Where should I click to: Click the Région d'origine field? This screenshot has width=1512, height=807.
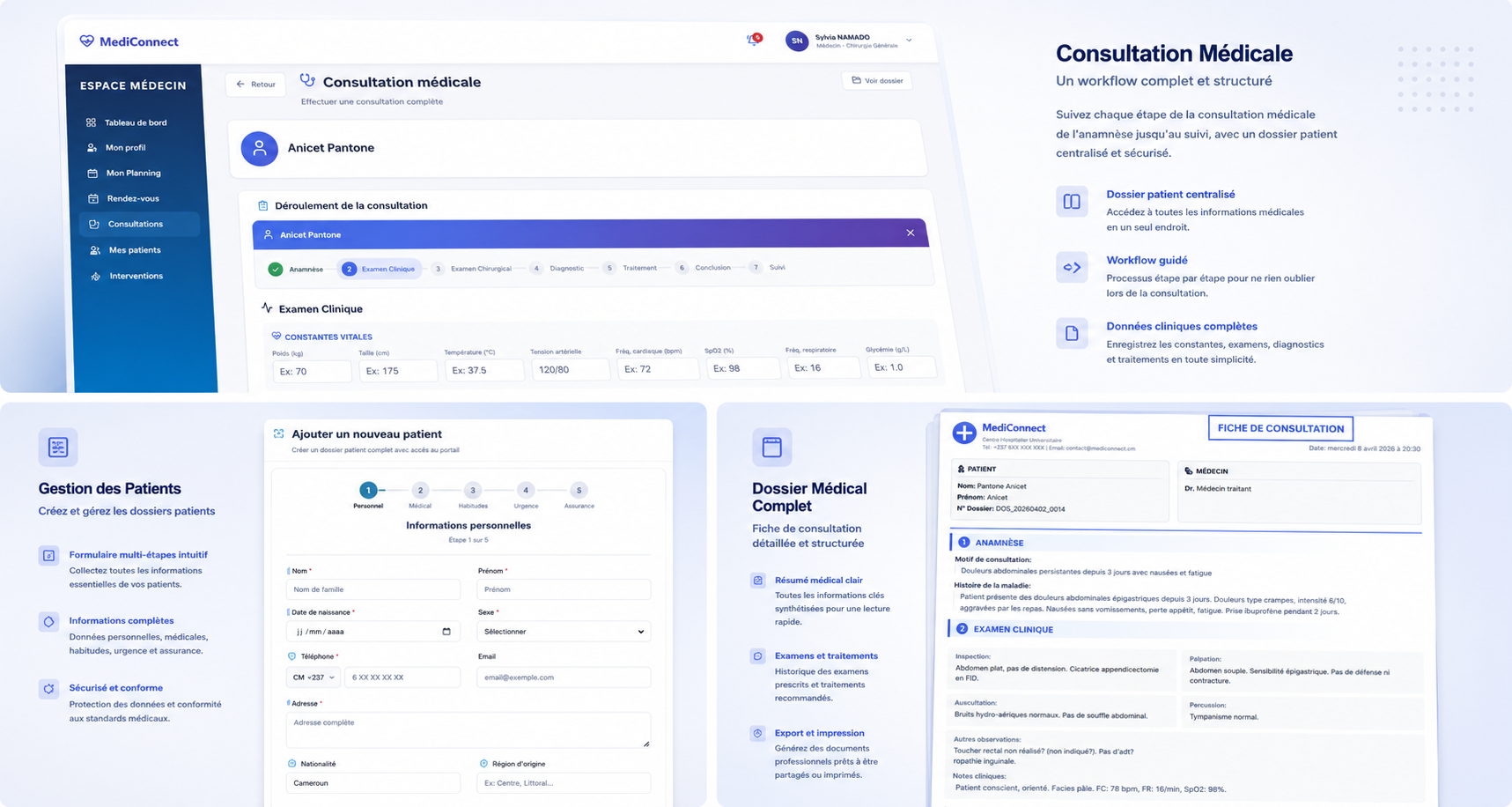pyautogui.click(x=564, y=783)
